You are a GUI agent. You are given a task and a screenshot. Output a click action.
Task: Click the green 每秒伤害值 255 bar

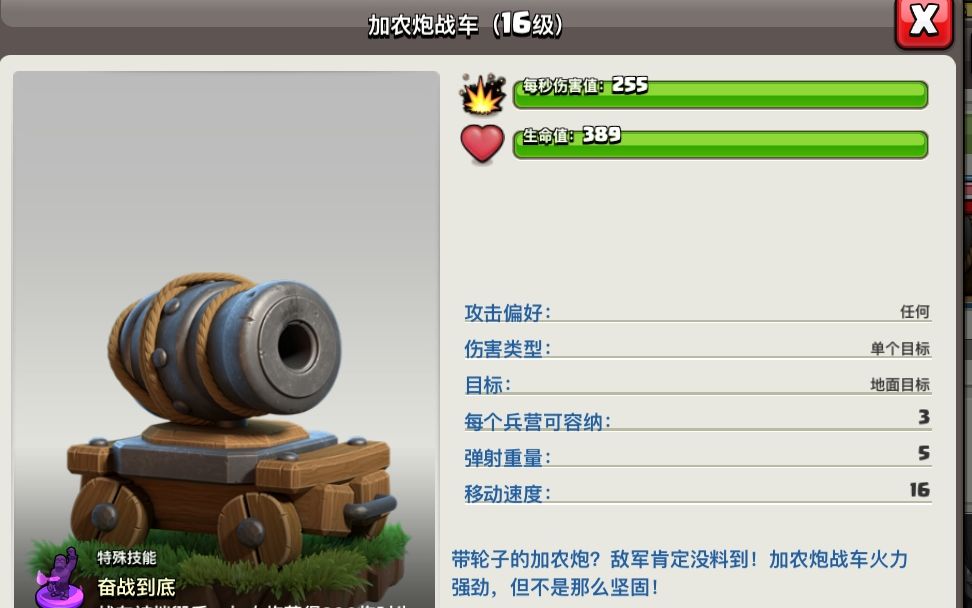pyautogui.click(x=720, y=94)
